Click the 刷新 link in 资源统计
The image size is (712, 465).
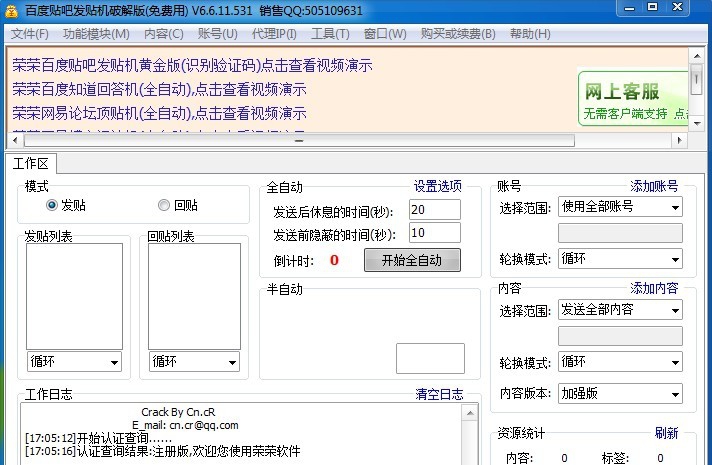click(x=666, y=433)
